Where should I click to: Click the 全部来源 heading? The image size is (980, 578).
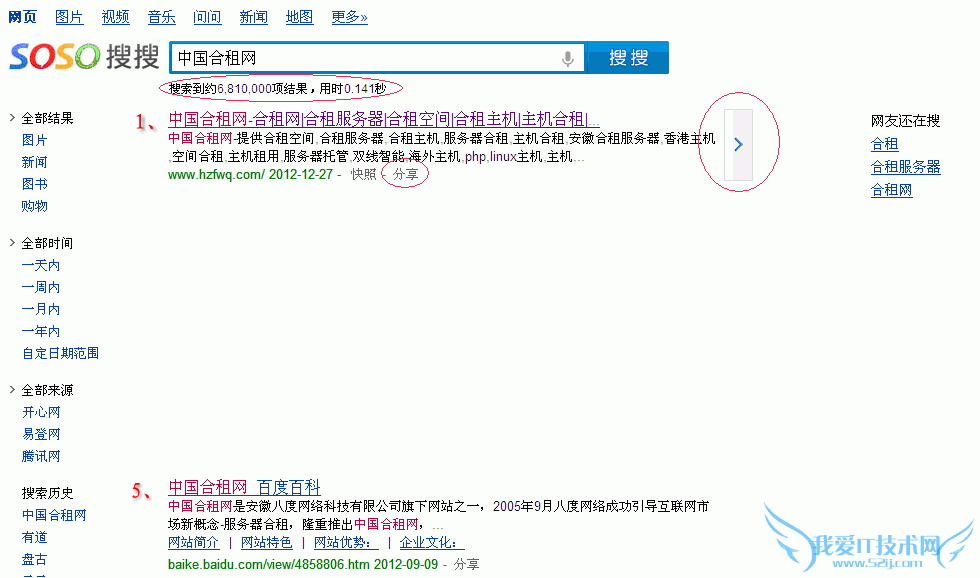point(48,390)
